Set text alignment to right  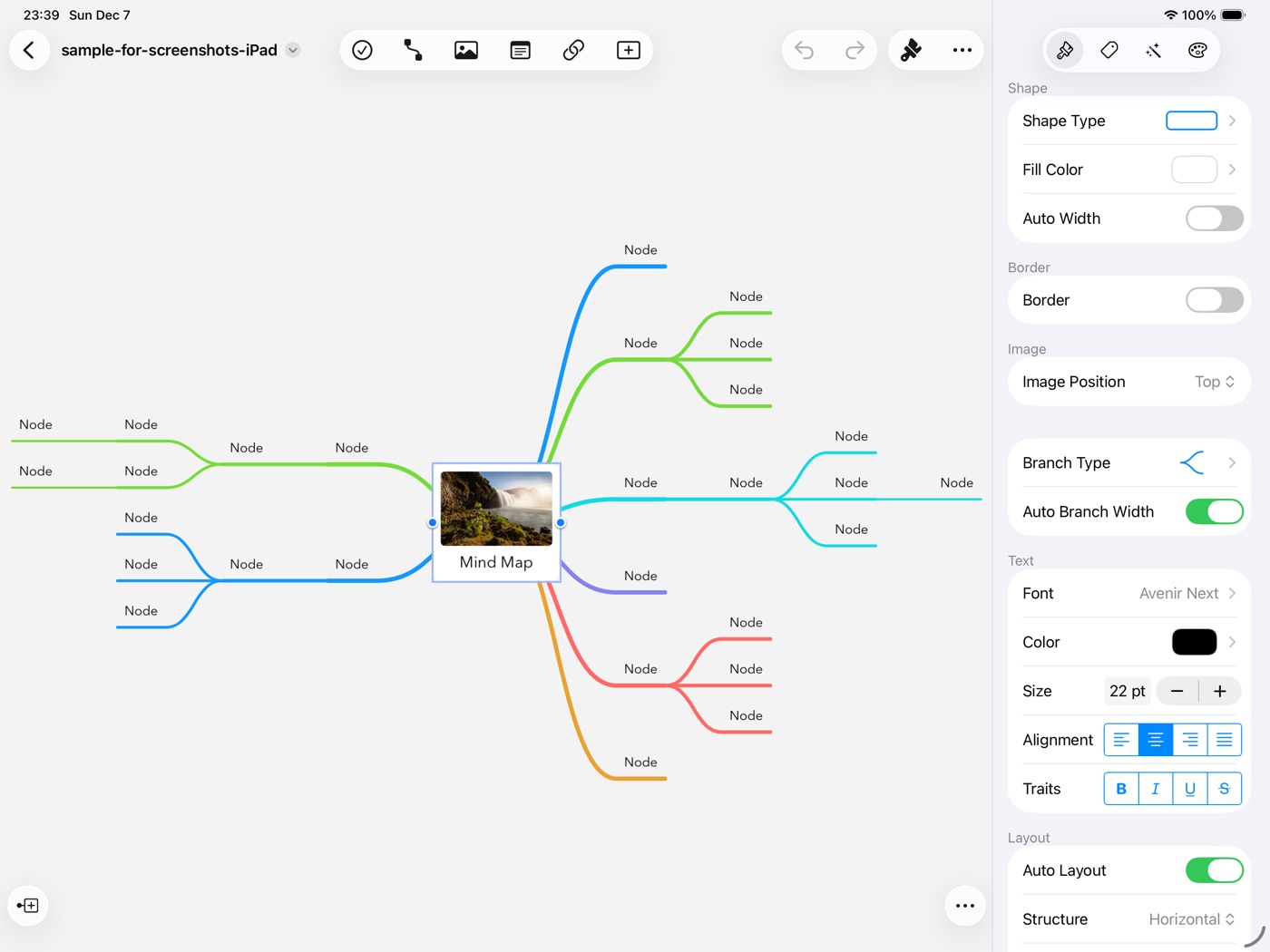[1190, 740]
